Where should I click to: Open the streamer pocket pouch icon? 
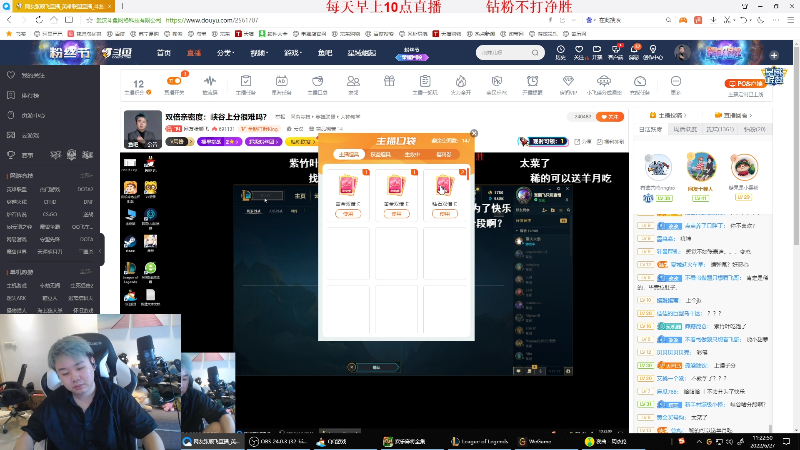[317, 81]
